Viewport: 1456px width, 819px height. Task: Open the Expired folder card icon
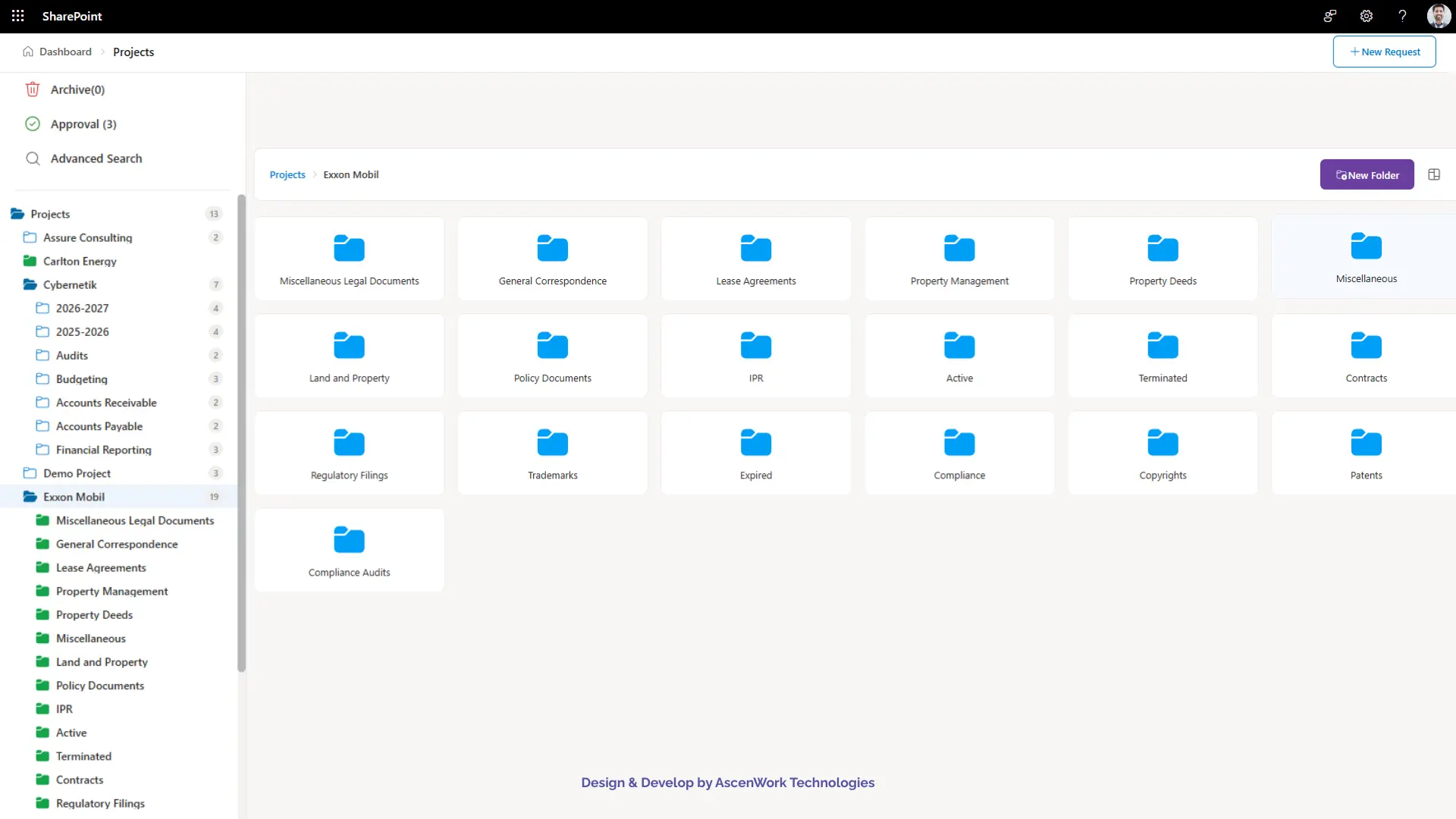pyautogui.click(x=755, y=442)
